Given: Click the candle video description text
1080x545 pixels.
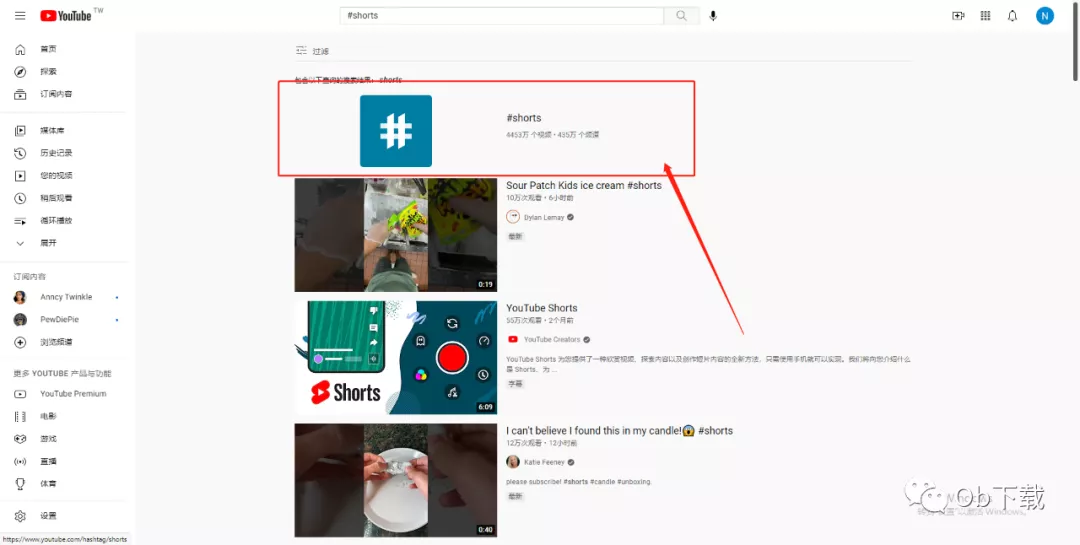Looking at the screenshot, I should click(579, 482).
